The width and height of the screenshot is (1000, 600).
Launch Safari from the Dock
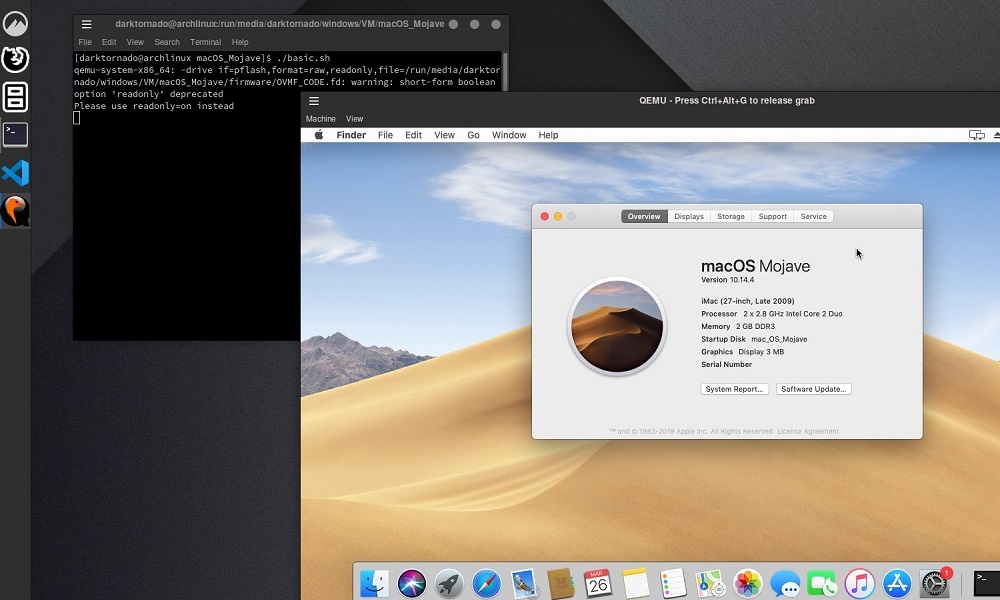pyautogui.click(x=488, y=583)
